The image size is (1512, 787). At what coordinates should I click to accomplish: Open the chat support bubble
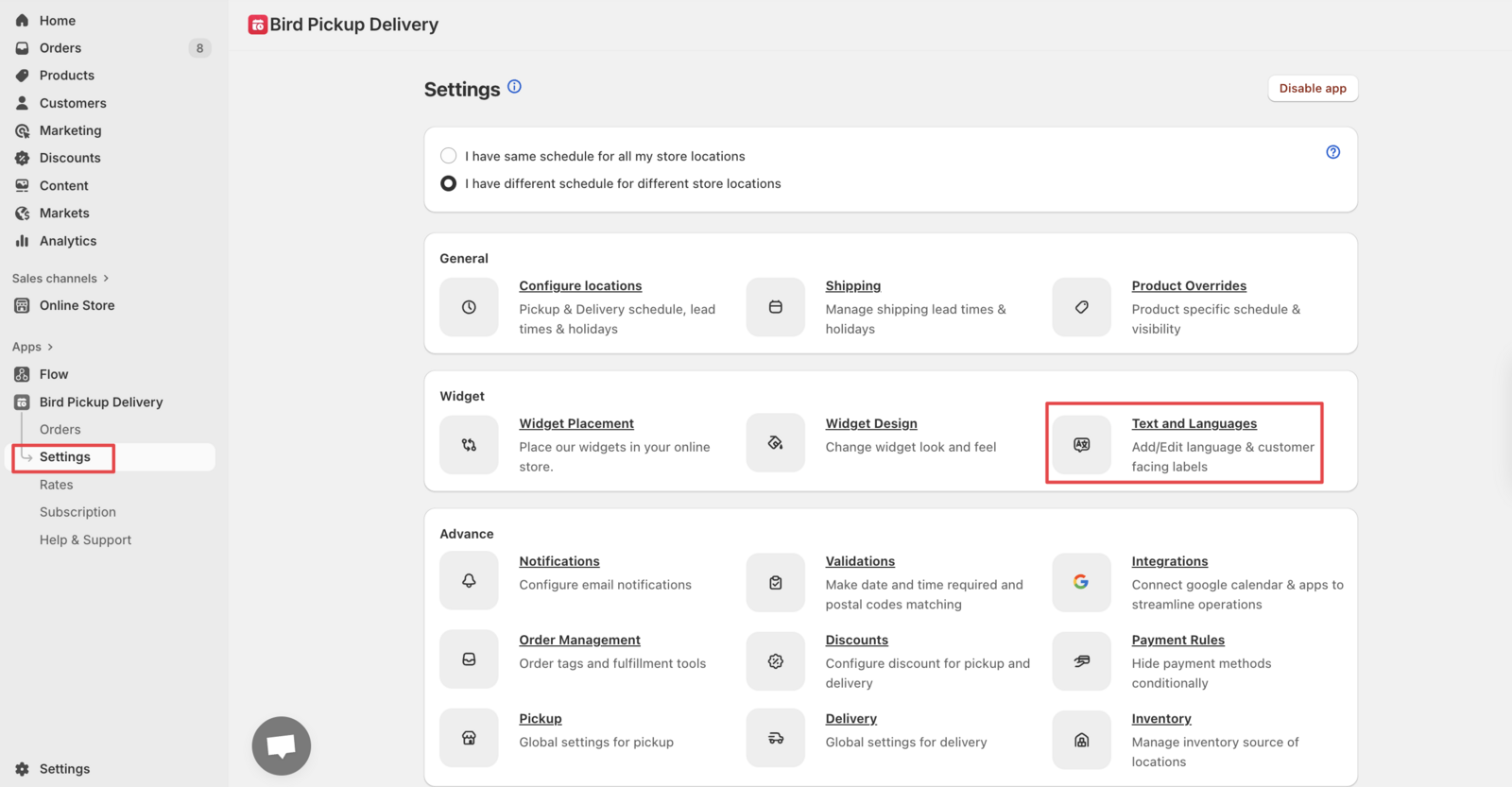pos(282,745)
